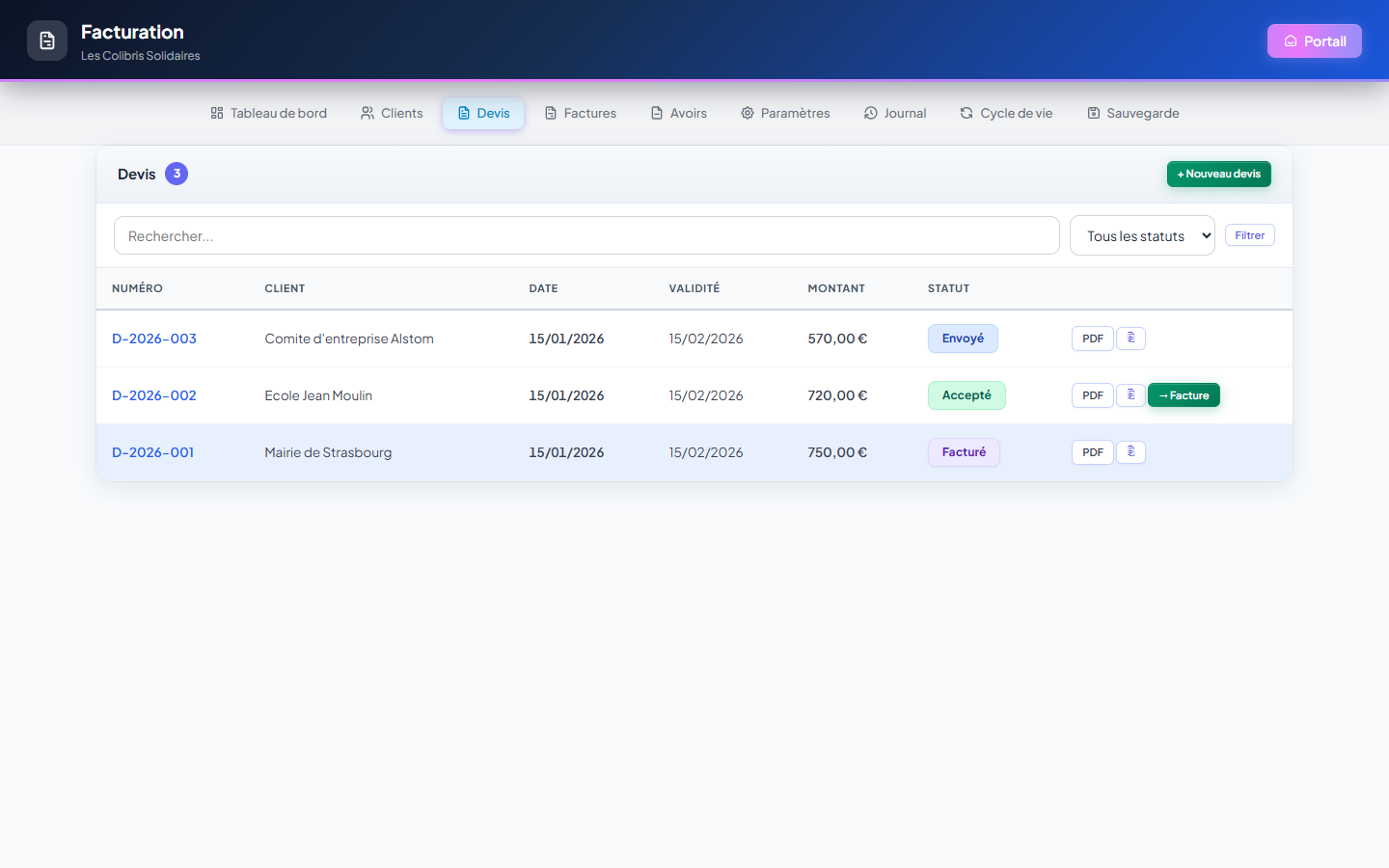The image size is (1389, 868).
Task: Go to Portail from the header
Action: click(x=1315, y=41)
